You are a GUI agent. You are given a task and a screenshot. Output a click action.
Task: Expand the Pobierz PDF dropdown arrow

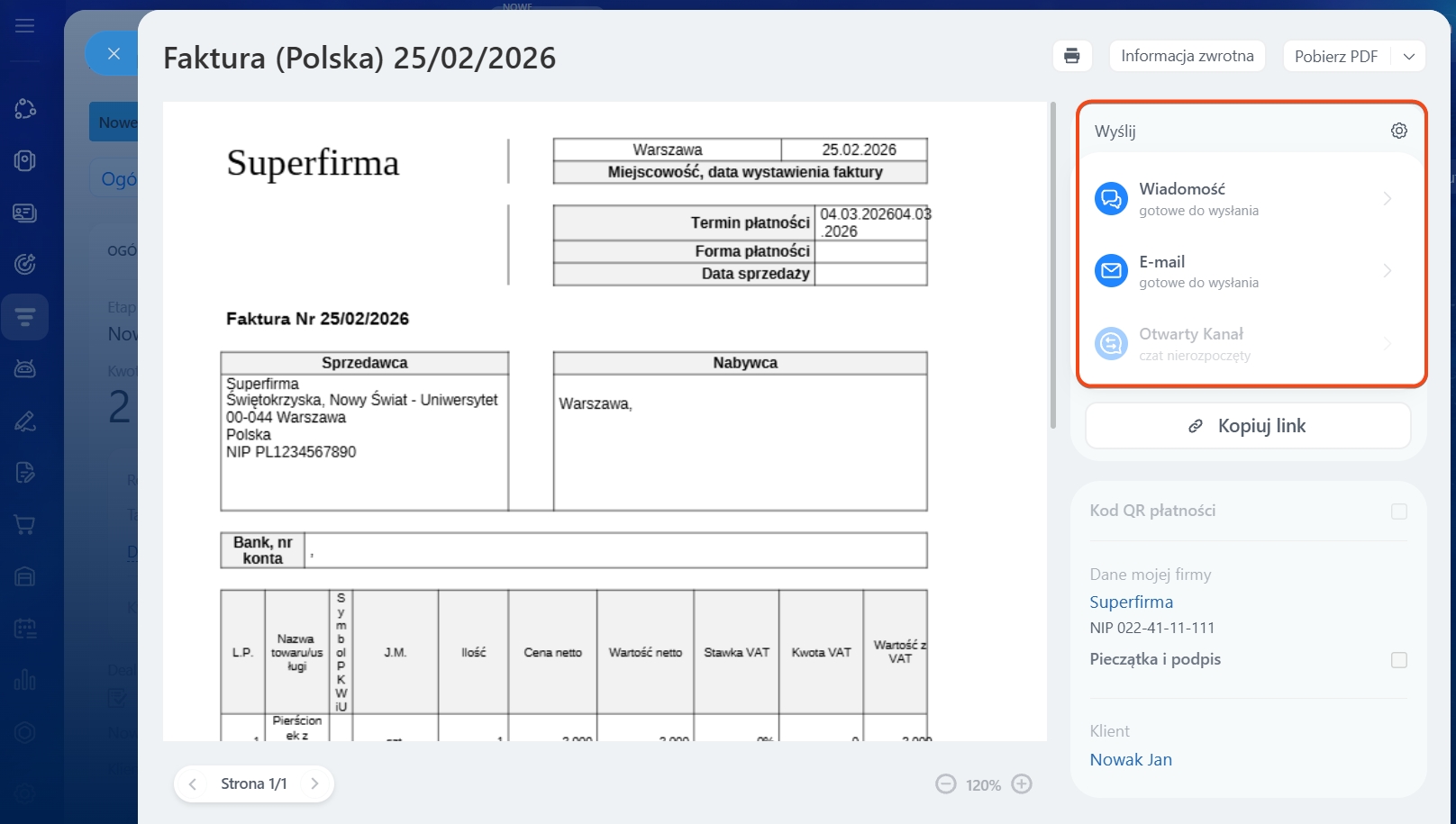1409,56
